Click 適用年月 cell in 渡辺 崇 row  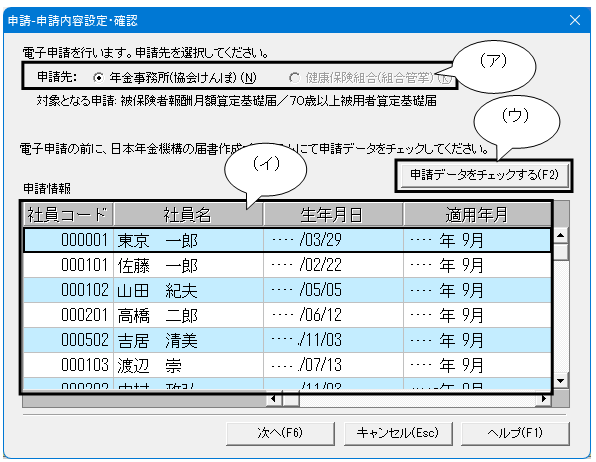point(477,365)
